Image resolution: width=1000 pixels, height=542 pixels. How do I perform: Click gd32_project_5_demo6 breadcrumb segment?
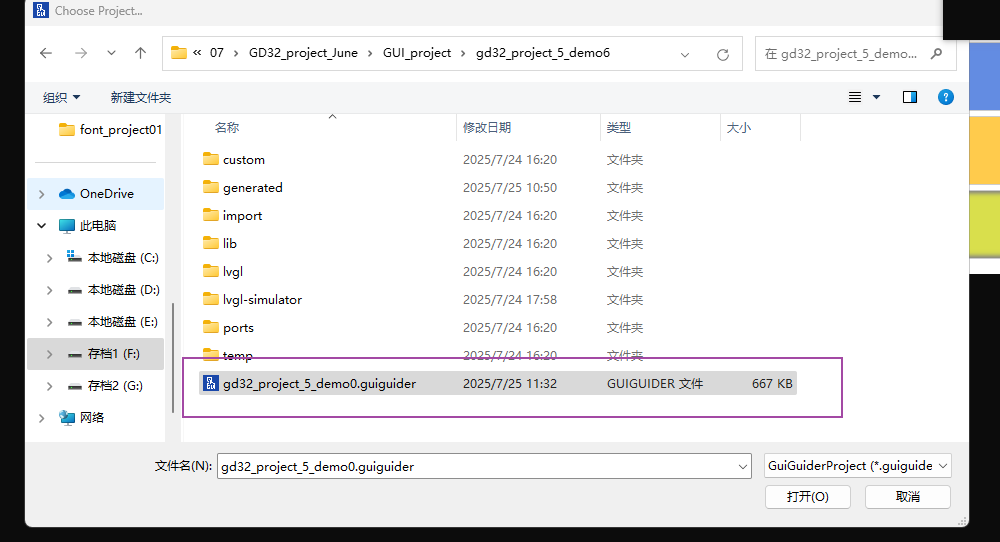point(543,53)
